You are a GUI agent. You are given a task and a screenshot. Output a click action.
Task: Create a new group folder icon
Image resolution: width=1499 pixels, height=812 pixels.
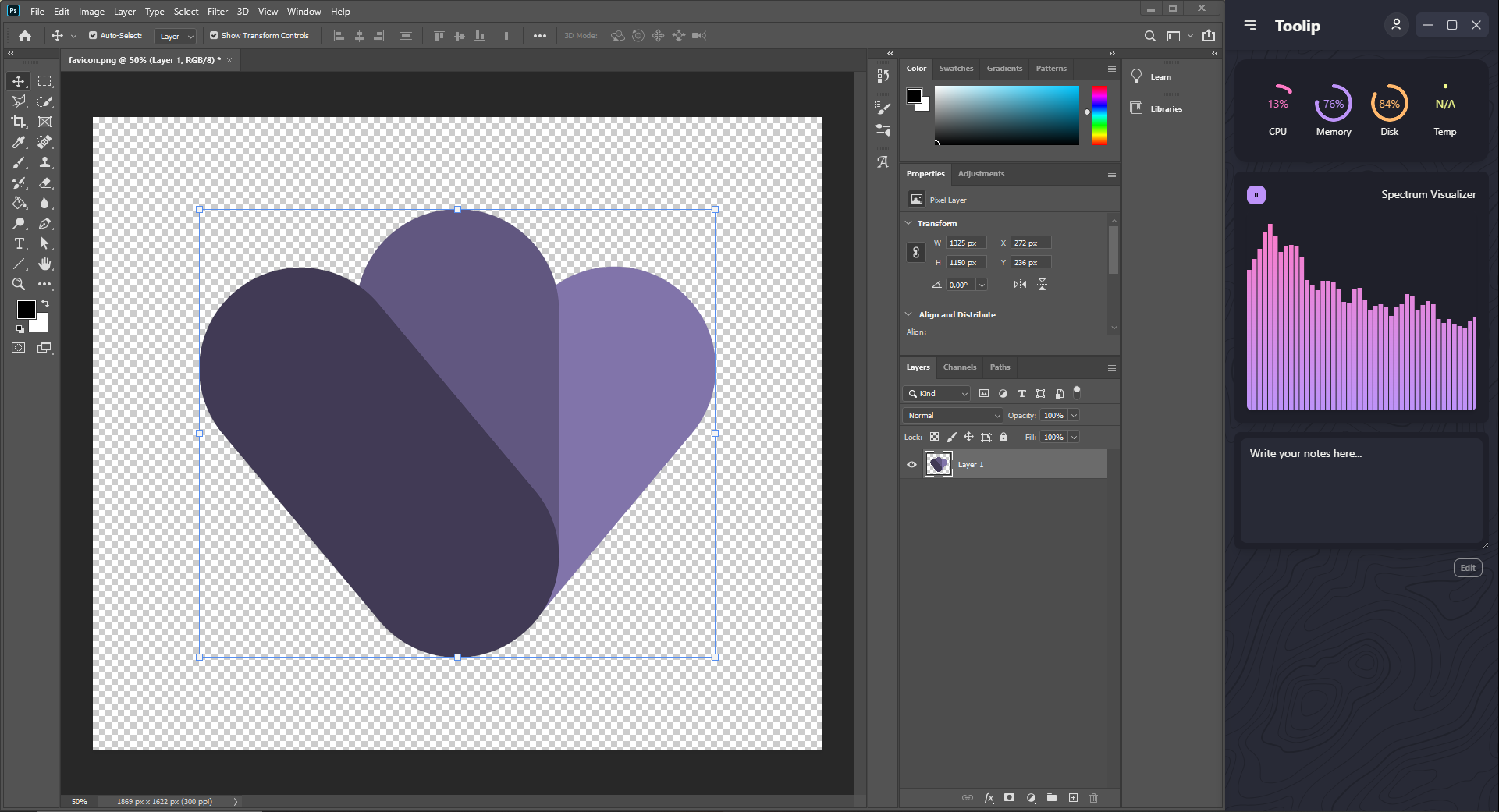[1052, 797]
